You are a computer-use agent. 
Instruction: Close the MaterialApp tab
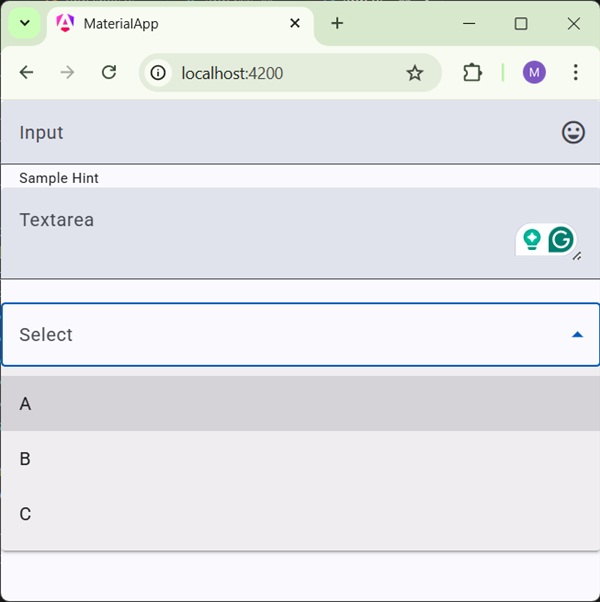point(295,24)
